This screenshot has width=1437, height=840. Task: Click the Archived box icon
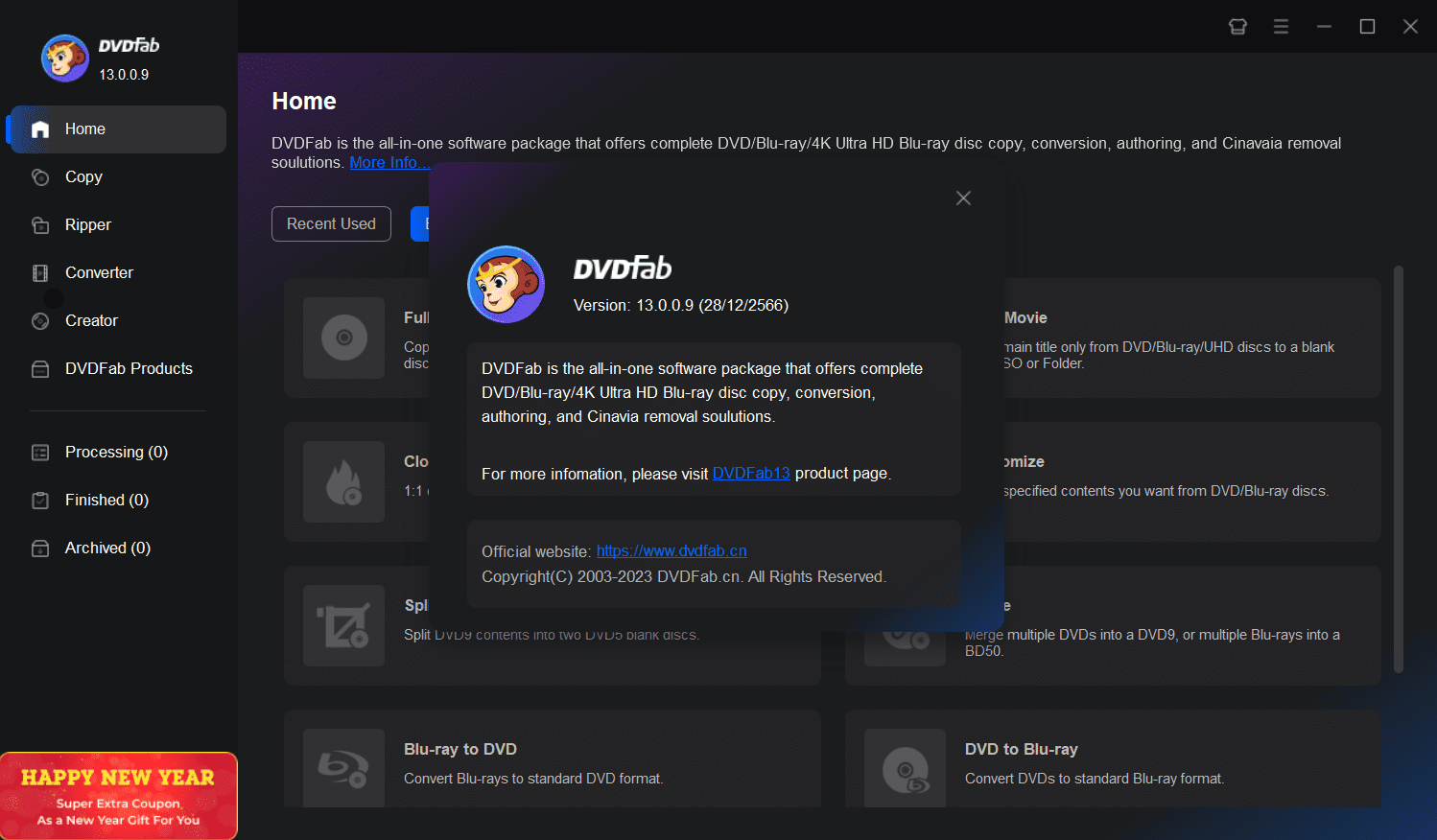[x=40, y=548]
